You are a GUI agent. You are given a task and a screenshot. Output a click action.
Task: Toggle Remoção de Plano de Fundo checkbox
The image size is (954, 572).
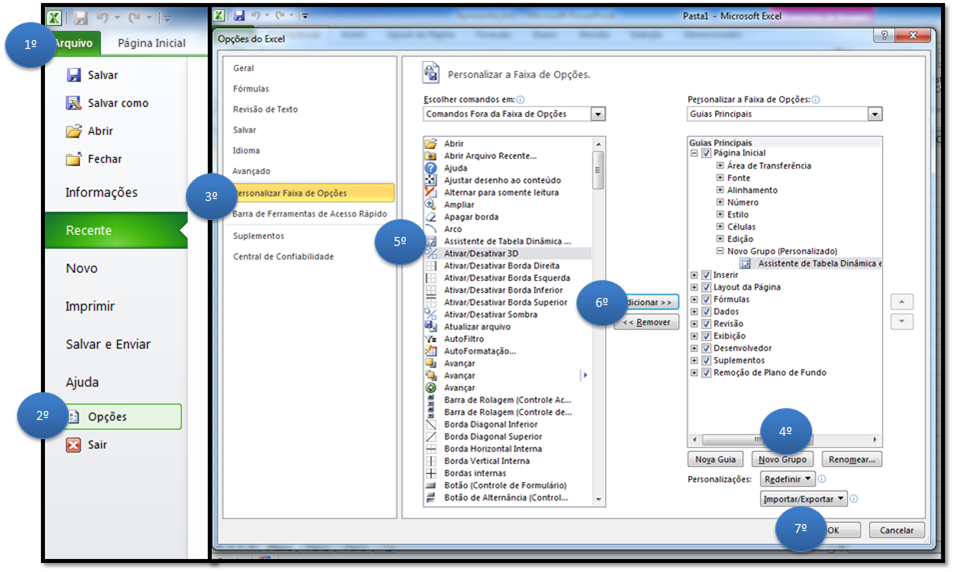[x=706, y=372]
